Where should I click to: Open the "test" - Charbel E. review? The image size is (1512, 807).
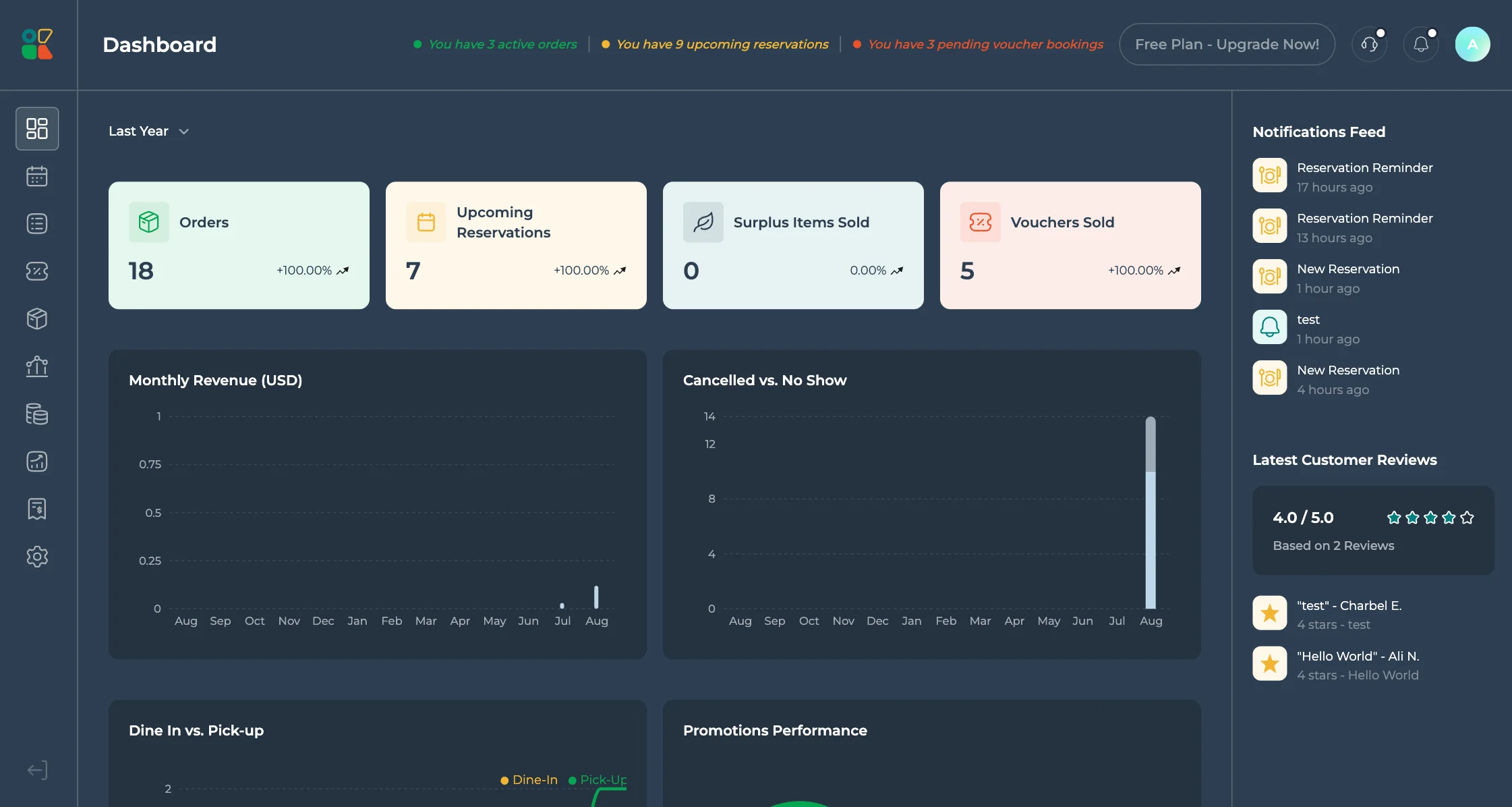coord(1374,615)
